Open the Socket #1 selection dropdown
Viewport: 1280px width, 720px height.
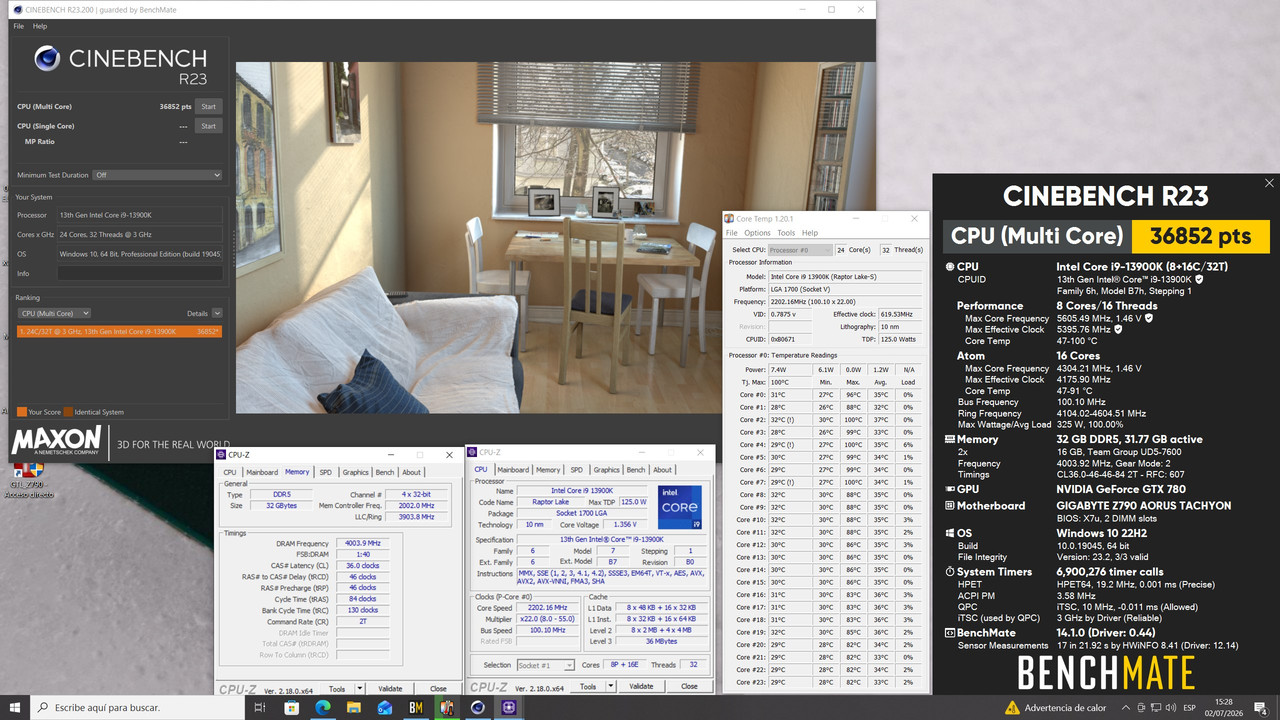pyautogui.click(x=544, y=665)
